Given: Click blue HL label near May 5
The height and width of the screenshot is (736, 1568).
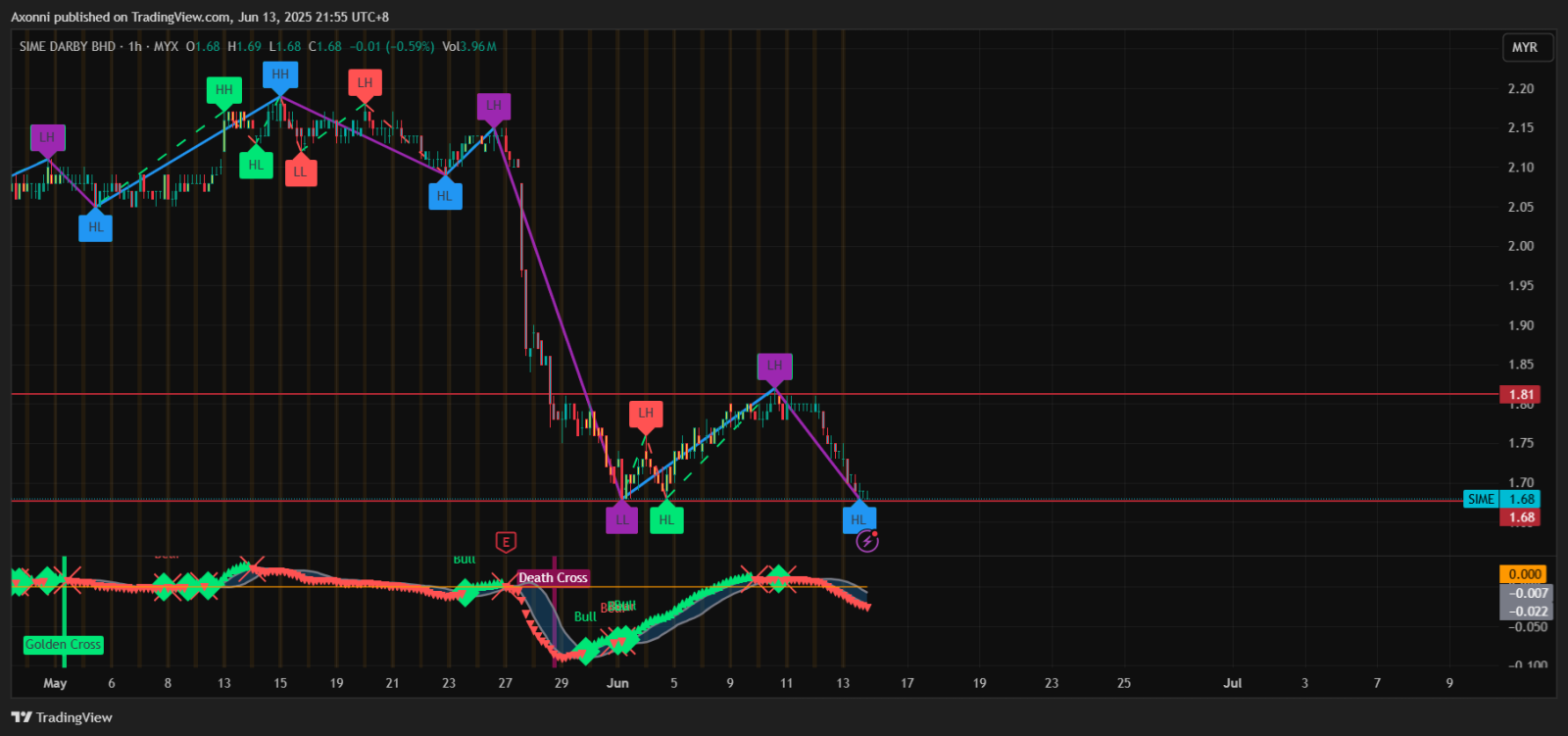Looking at the screenshot, I should pos(96,227).
